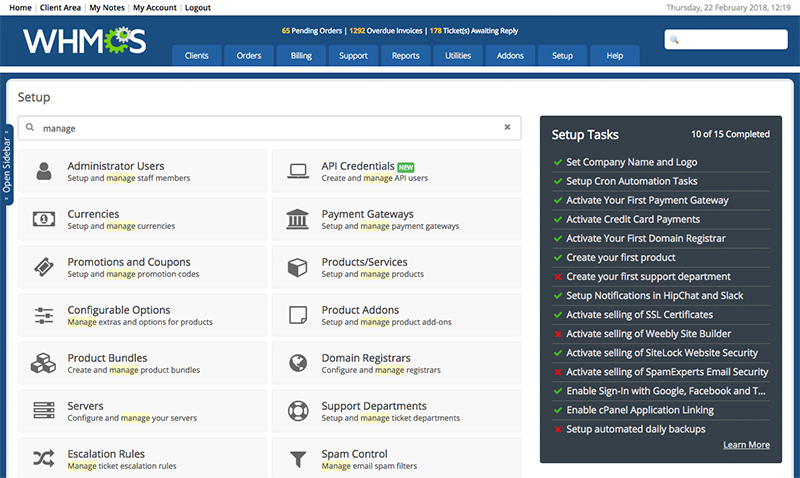Viewport: 800px width, 478px height.
Task: Open Payment Gateways title
Action: pos(367,214)
